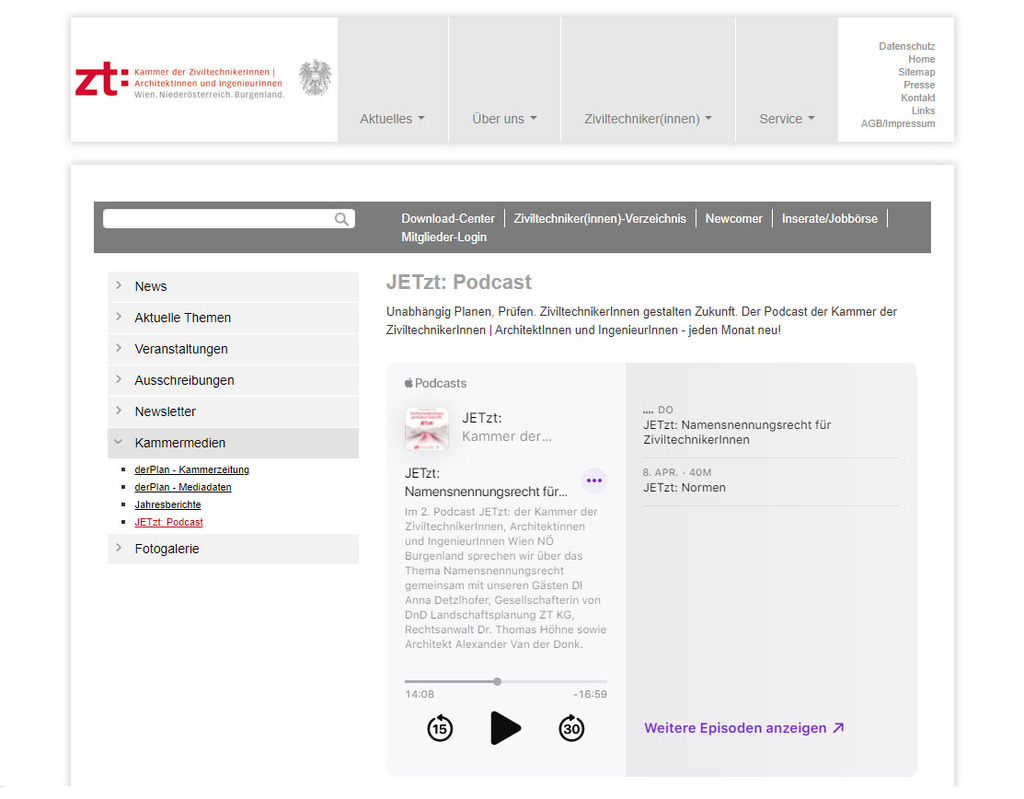Viewport: 1024px width, 799px height.
Task: Open the JETzt: Podcast sidebar link
Action: [168, 523]
